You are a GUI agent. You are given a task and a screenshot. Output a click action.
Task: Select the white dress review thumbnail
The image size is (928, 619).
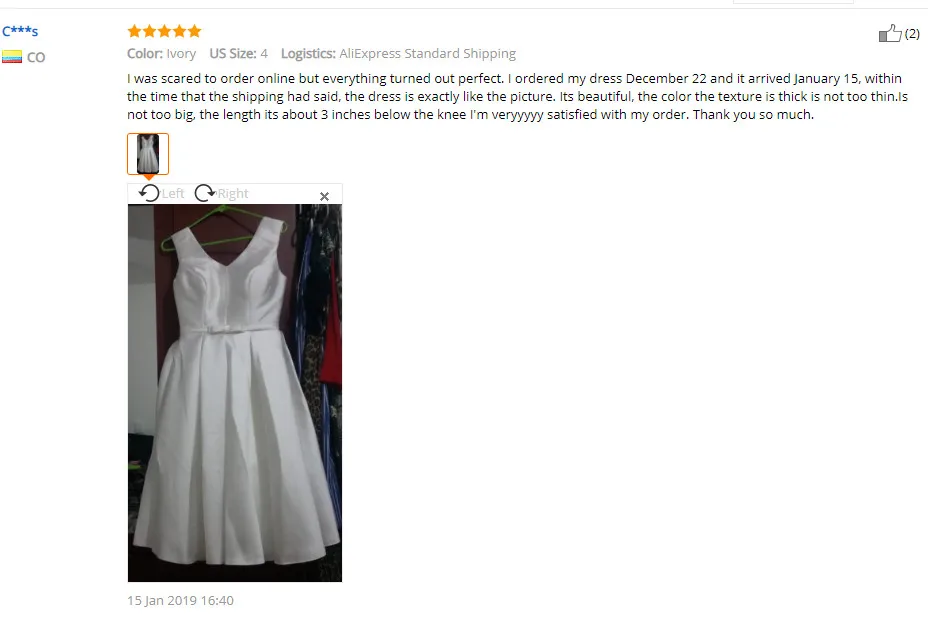pos(148,154)
